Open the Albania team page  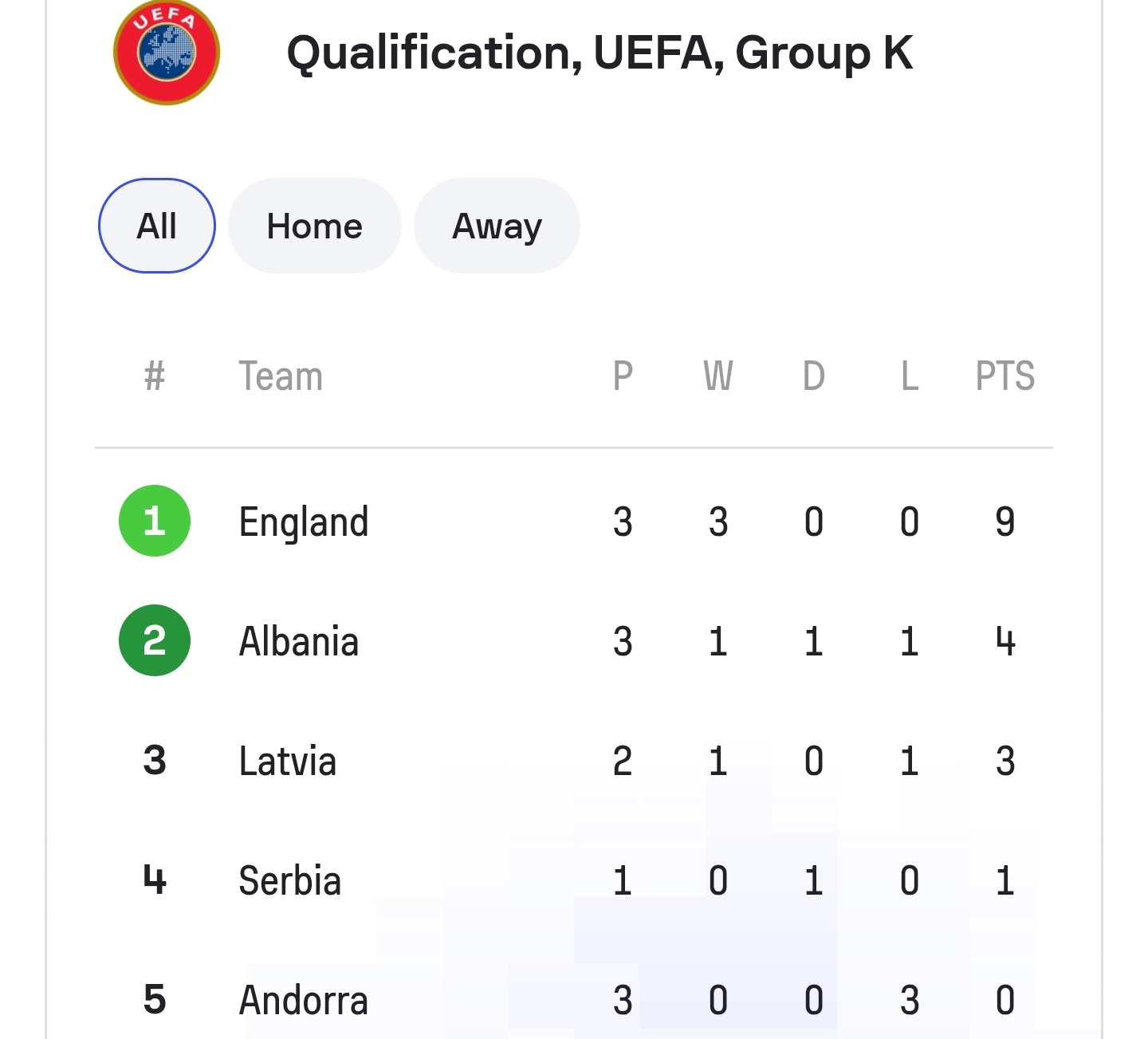pyautogui.click(x=299, y=642)
